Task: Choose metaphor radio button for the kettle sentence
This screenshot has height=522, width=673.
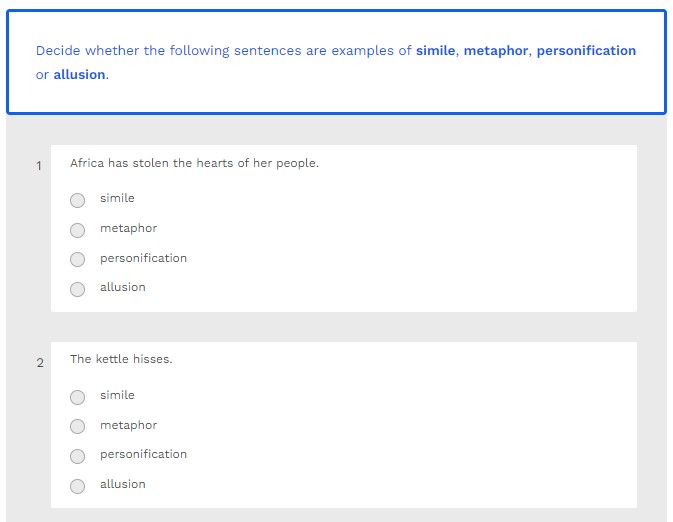Action: coord(78,427)
